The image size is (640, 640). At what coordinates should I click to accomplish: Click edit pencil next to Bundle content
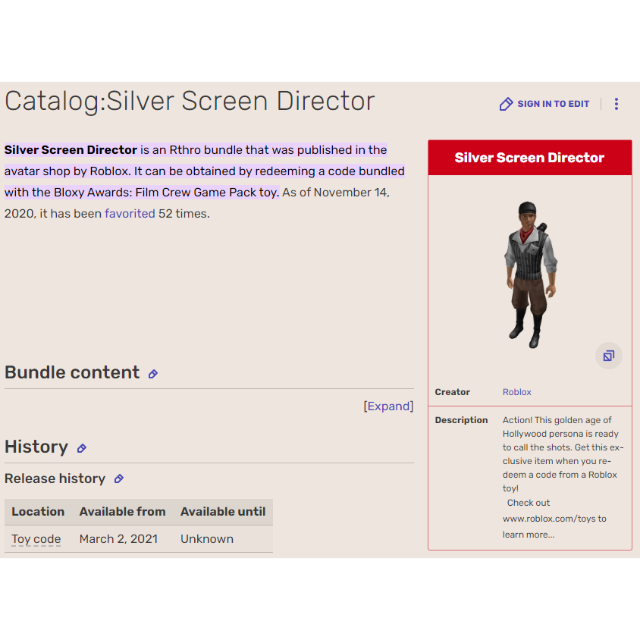tap(153, 374)
